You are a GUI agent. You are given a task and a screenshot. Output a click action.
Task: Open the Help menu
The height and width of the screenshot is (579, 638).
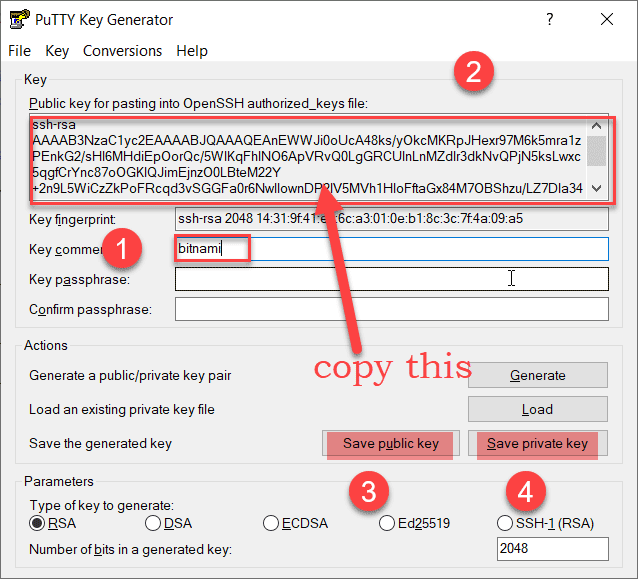pos(192,51)
